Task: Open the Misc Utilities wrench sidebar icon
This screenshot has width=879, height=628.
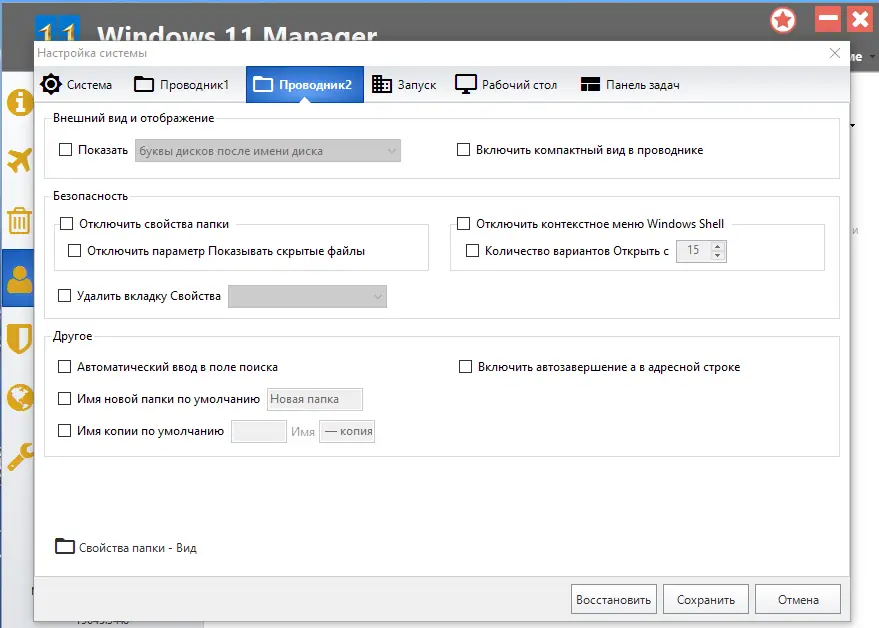Action: point(20,456)
